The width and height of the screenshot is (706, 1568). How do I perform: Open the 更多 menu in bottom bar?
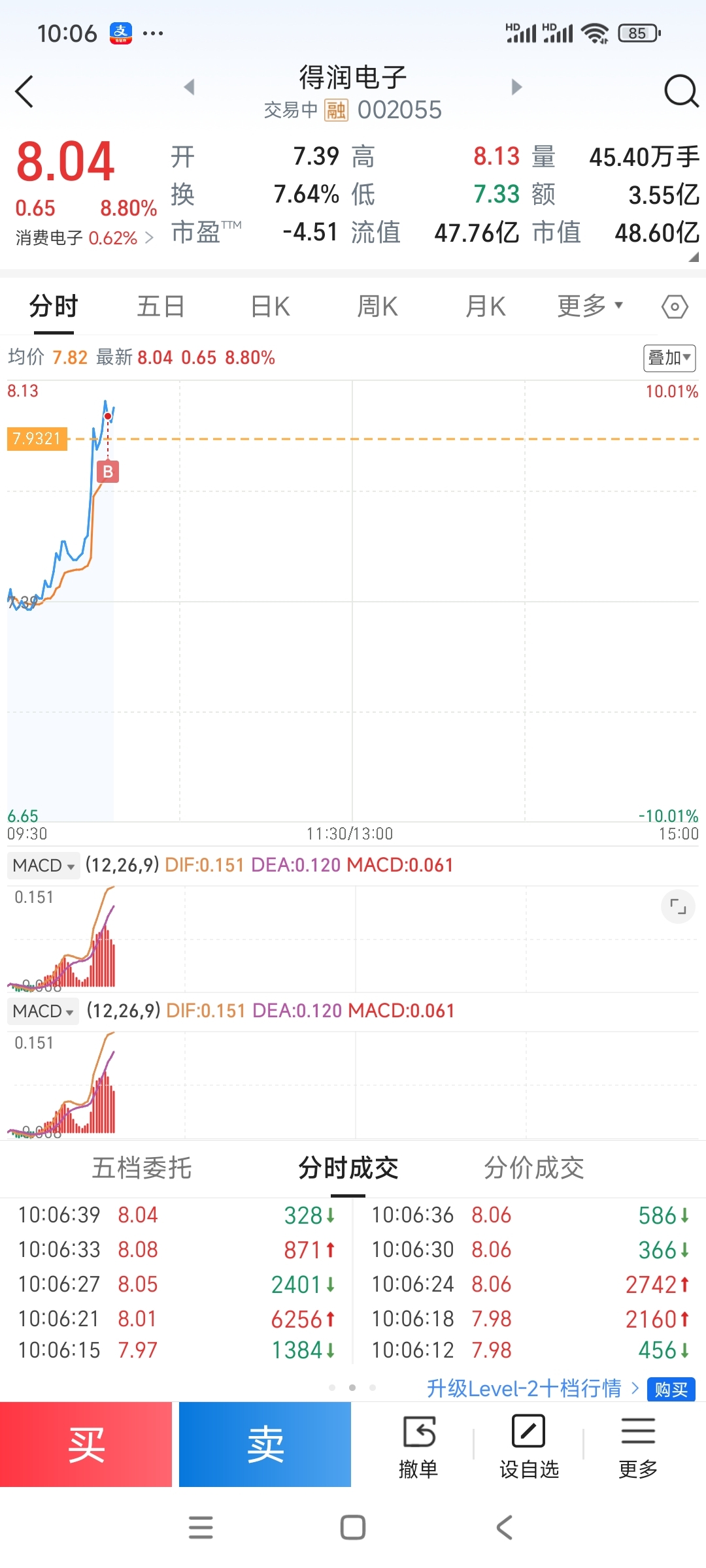pos(638,1447)
